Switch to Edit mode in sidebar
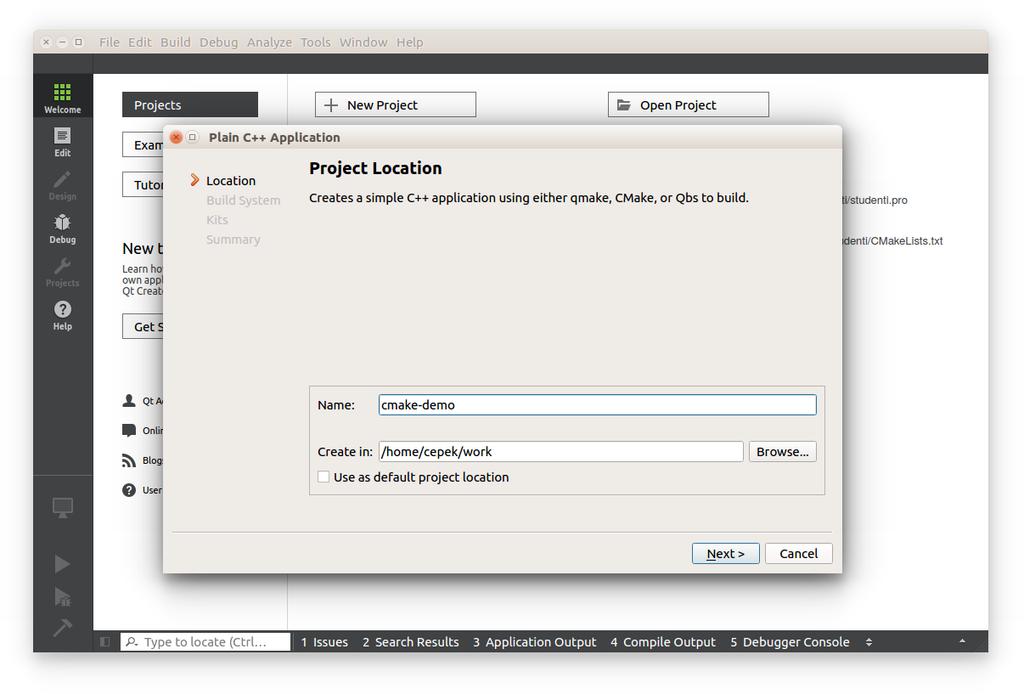 click(63, 142)
